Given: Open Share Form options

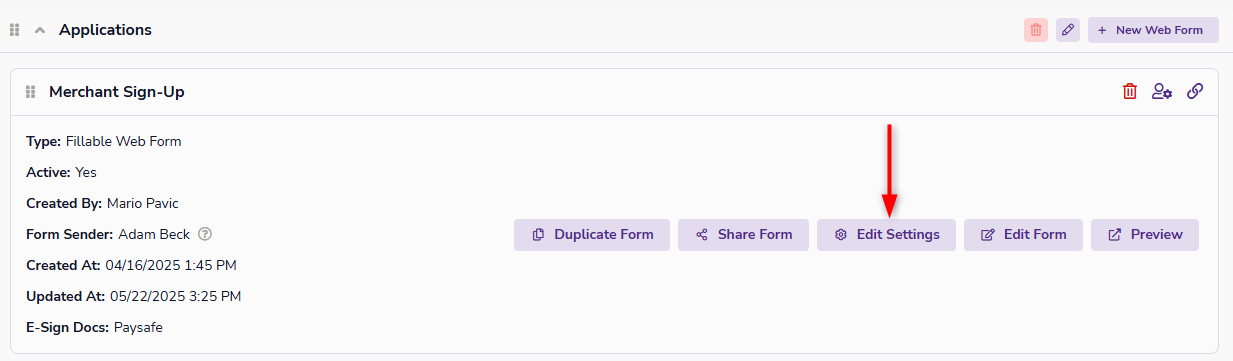Looking at the screenshot, I should click(x=743, y=234).
